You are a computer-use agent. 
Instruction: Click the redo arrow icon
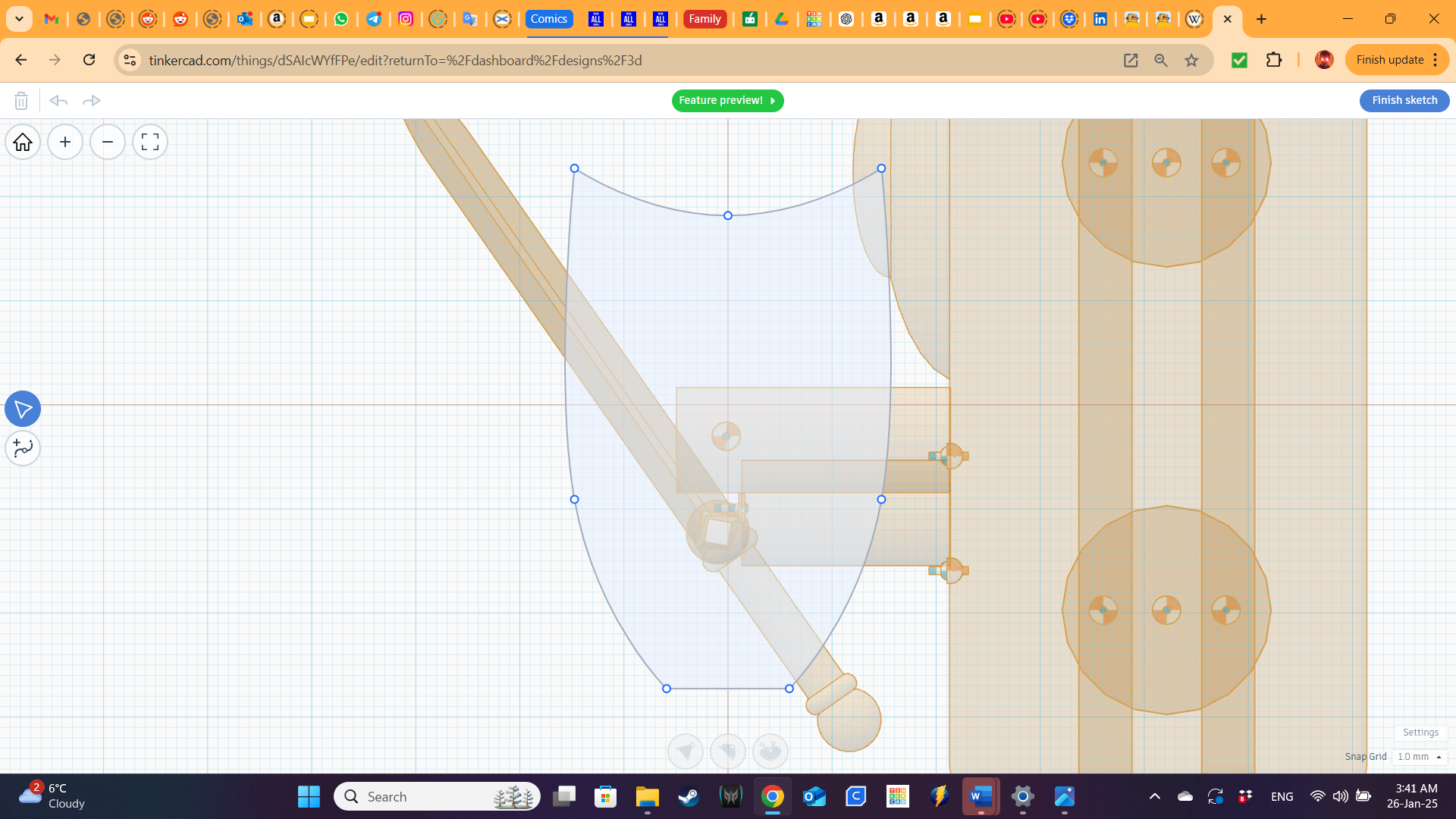click(92, 100)
